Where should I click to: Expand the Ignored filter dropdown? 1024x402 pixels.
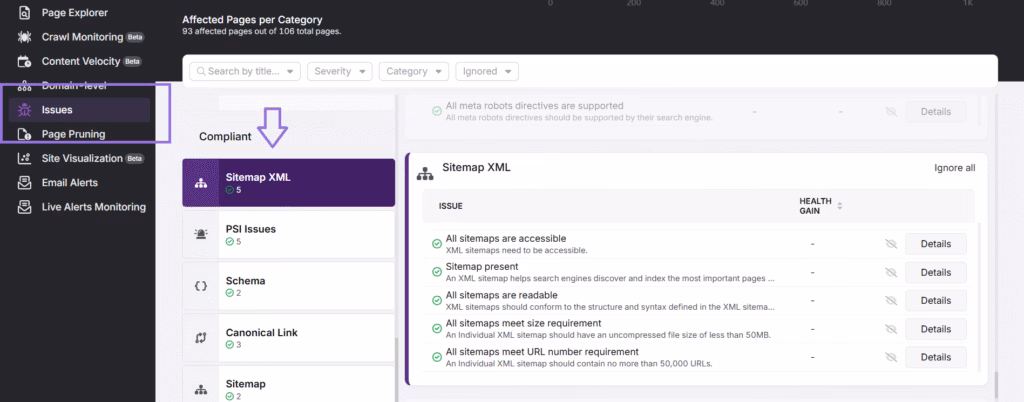pyautogui.click(x=487, y=71)
